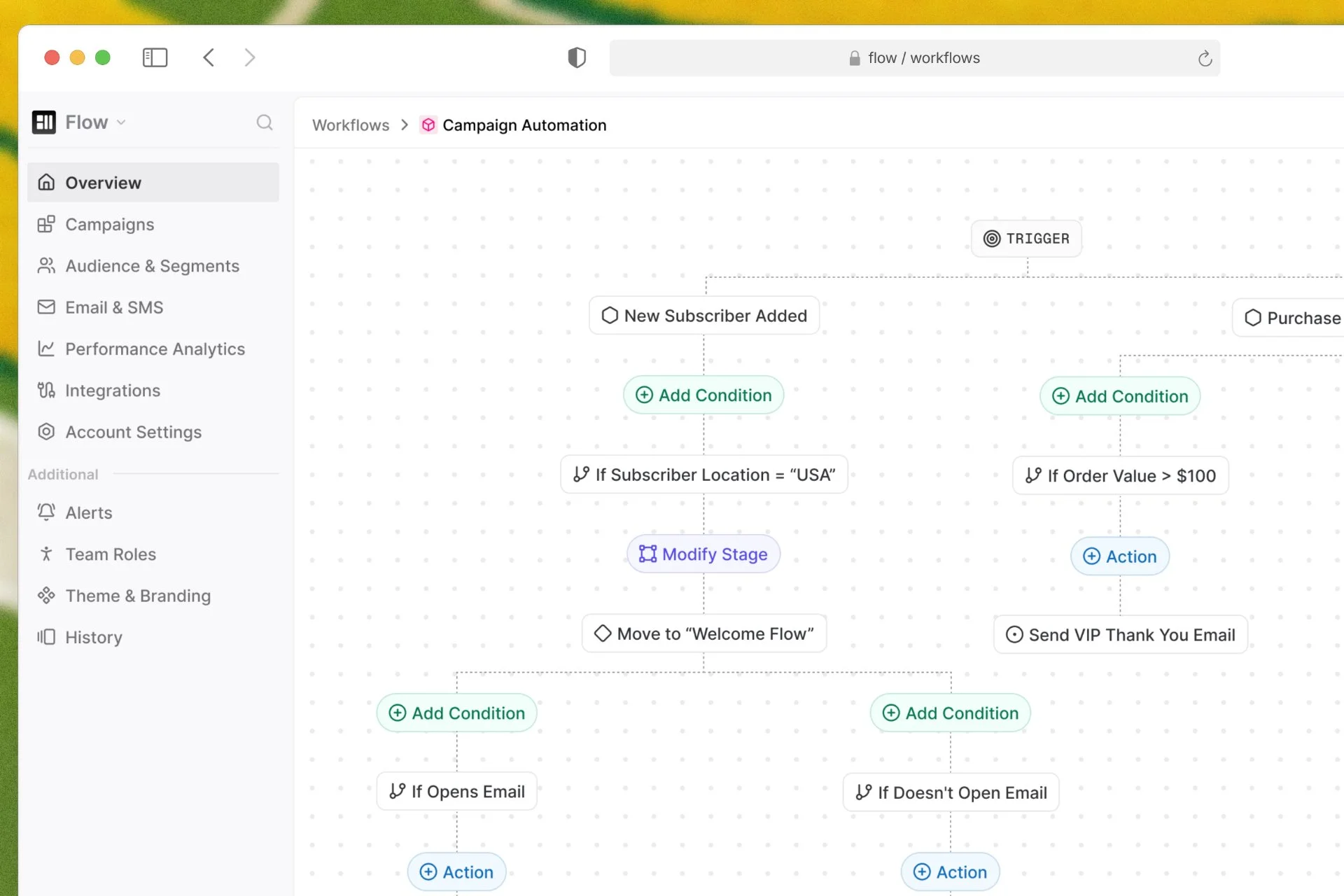Select the Send VIP Thank You Email node
Image resolution: width=1344 pixels, height=896 pixels.
pyautogui.click(x=1121, y=635)
